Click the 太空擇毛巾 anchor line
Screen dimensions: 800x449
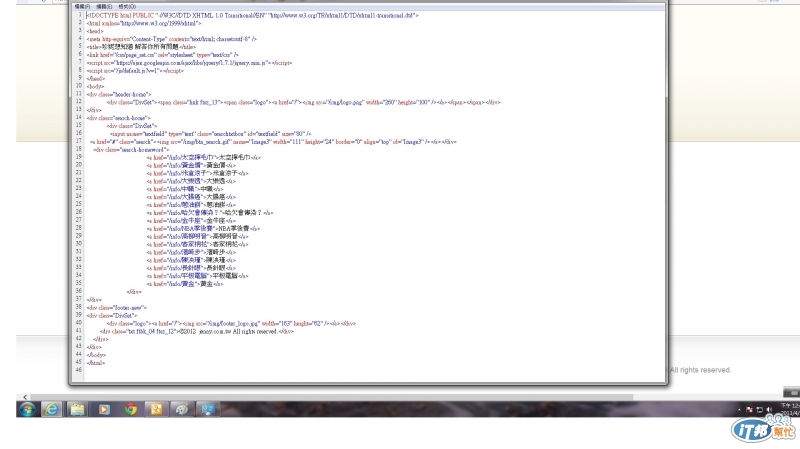coord(204,158)
